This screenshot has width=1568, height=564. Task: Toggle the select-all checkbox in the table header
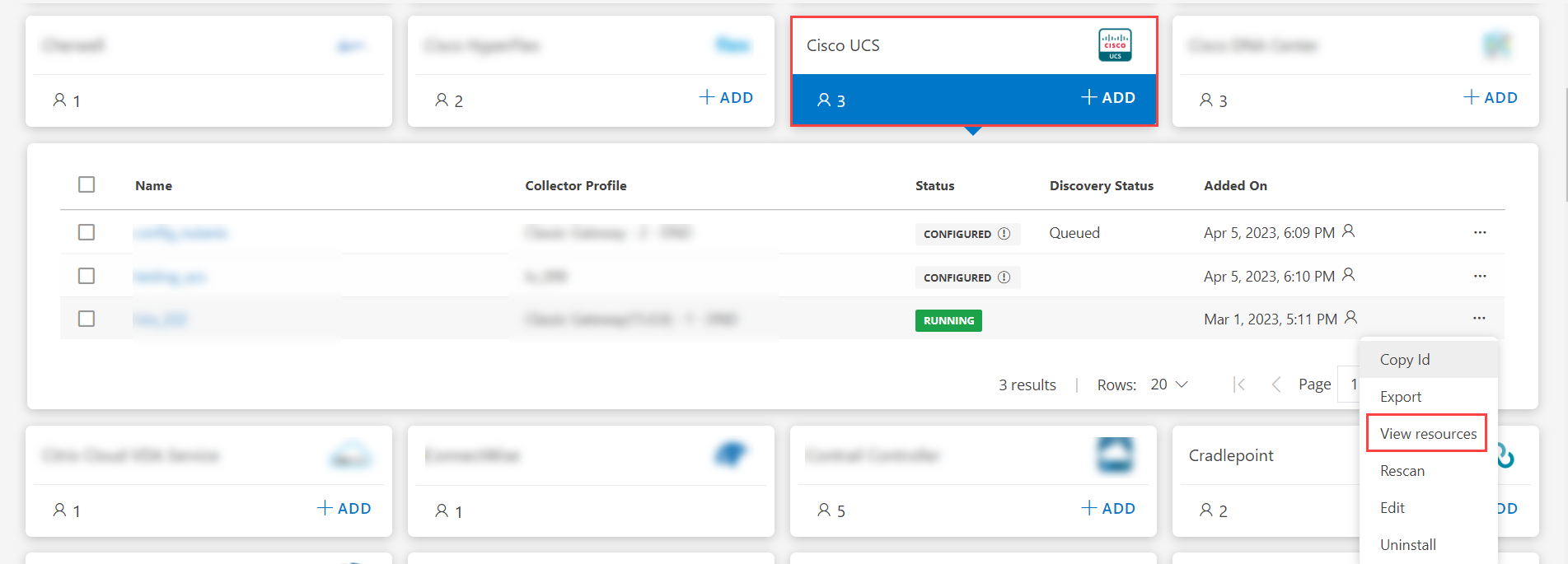(87, 184)
